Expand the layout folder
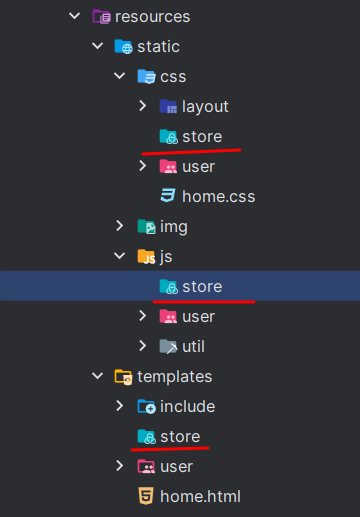Screen dimensions: 360x517 pos(143,106)
